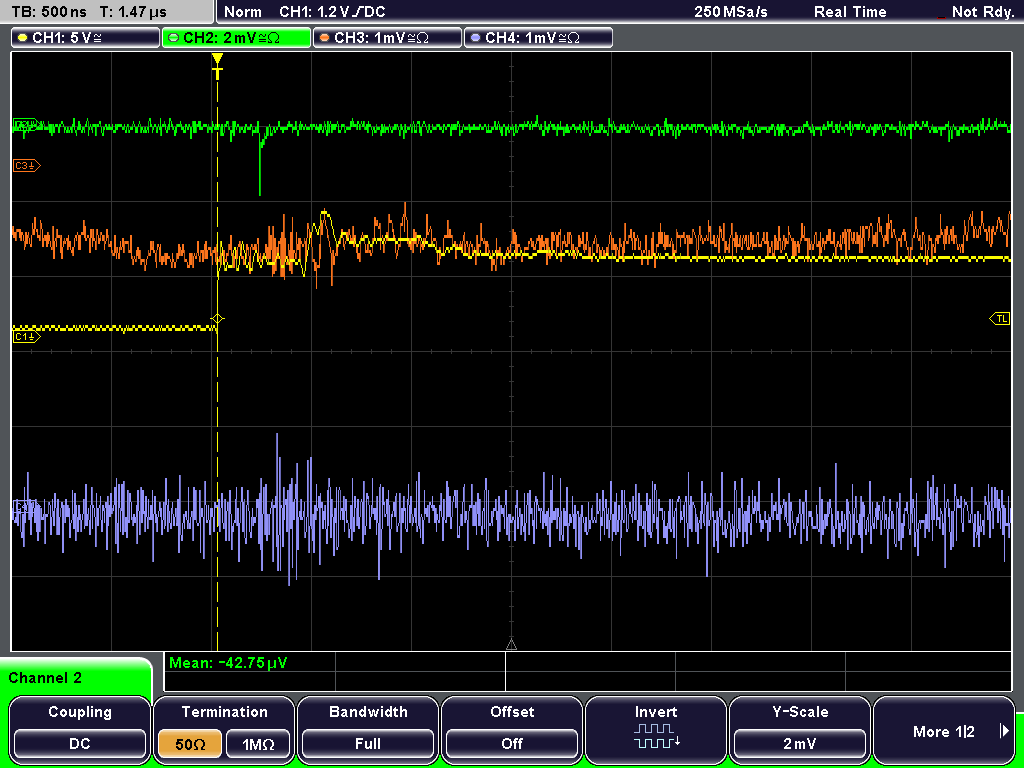Click the Norm trigger mode label
Screen dimensions: 1024x768
pos(242,12)
